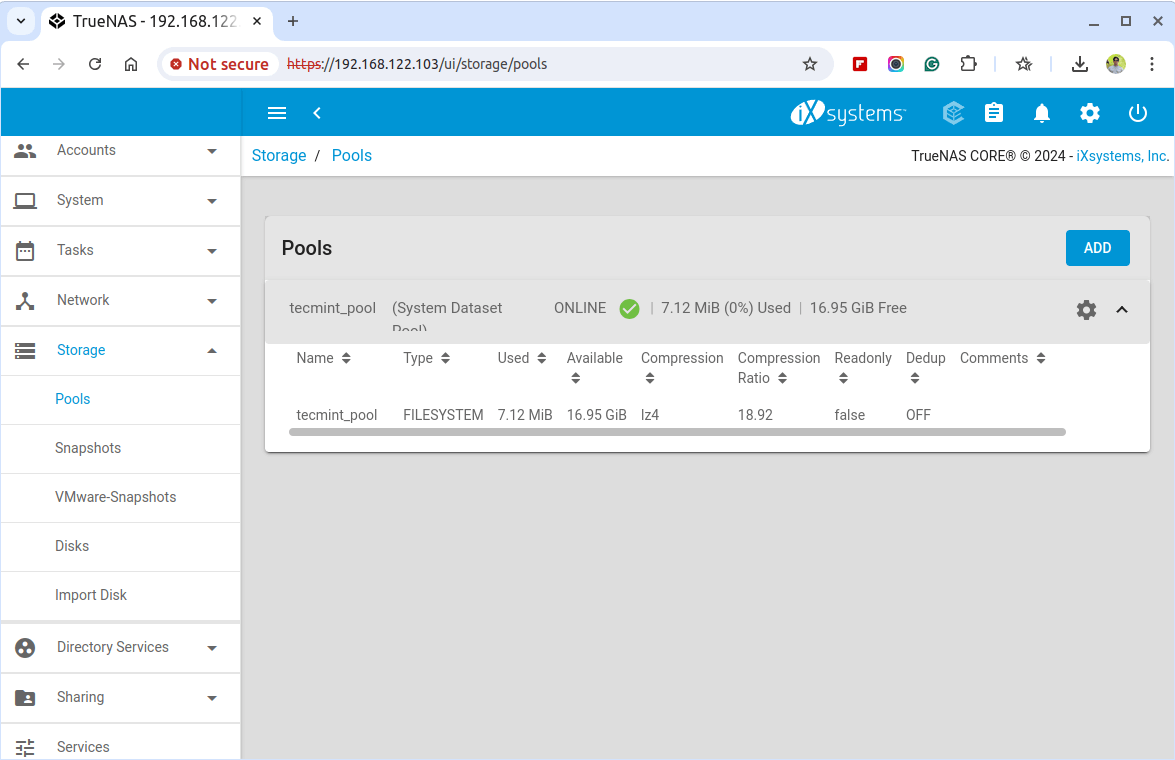This screenshot has height=760, width=1175.
Task: Expand the System menu arrow
Action: tap(212, 201)
